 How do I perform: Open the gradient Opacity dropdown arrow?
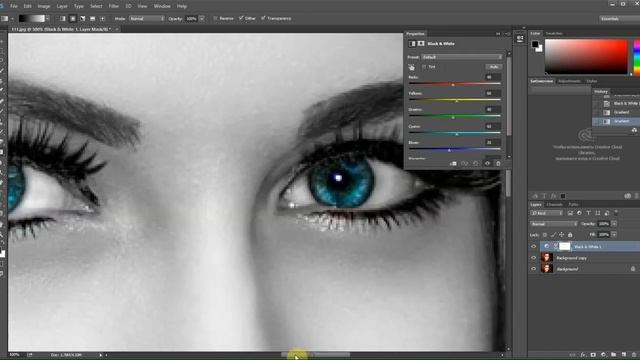[x=202, y=18]
